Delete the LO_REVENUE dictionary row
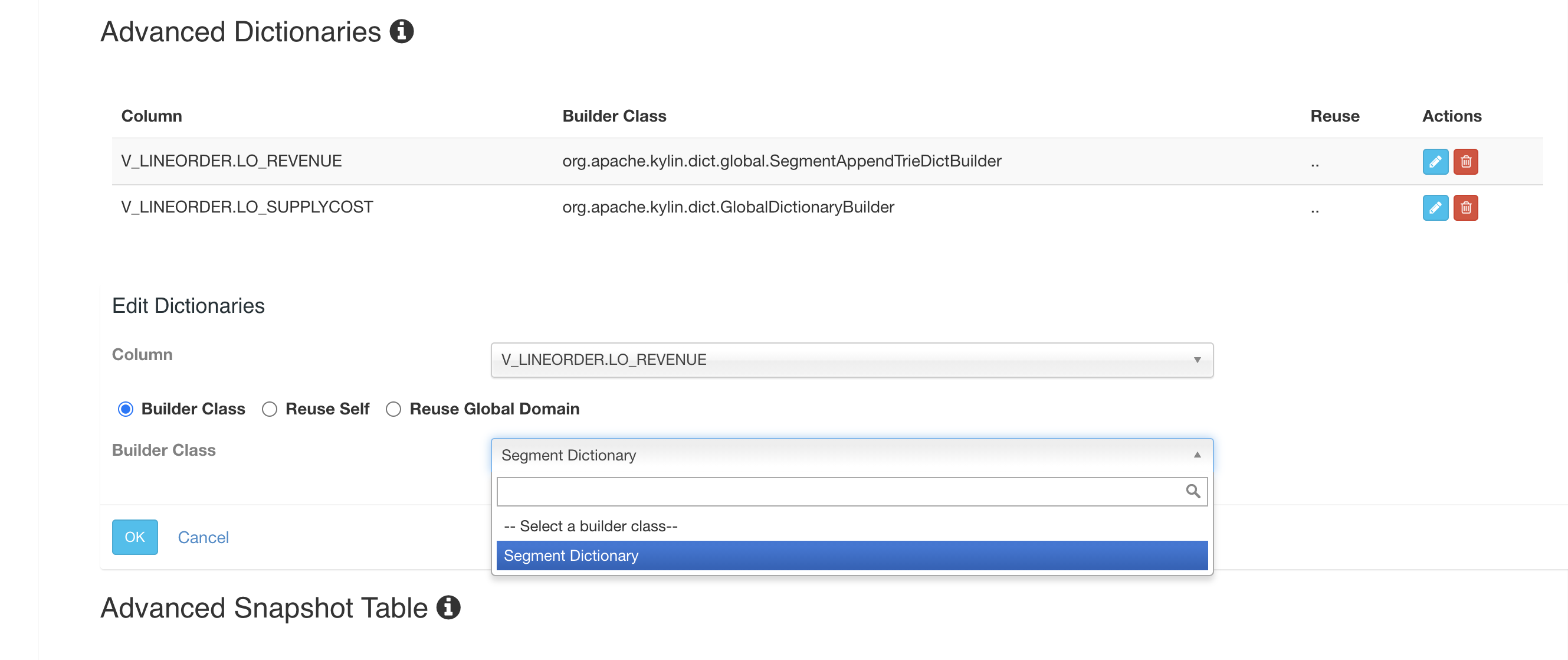 coord(1465,161)
